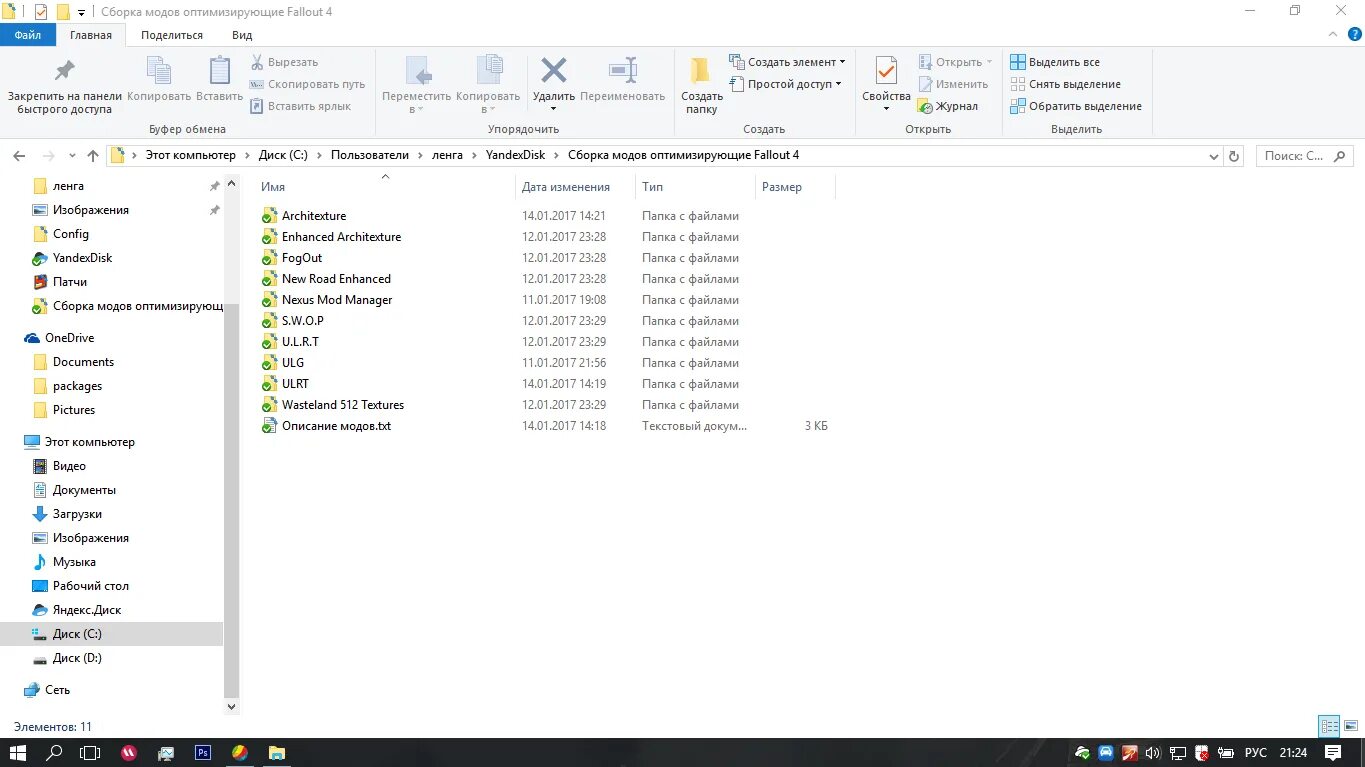Switch to large icons view in status bar
This screenshot has width=1365, height=767.
1350,727
